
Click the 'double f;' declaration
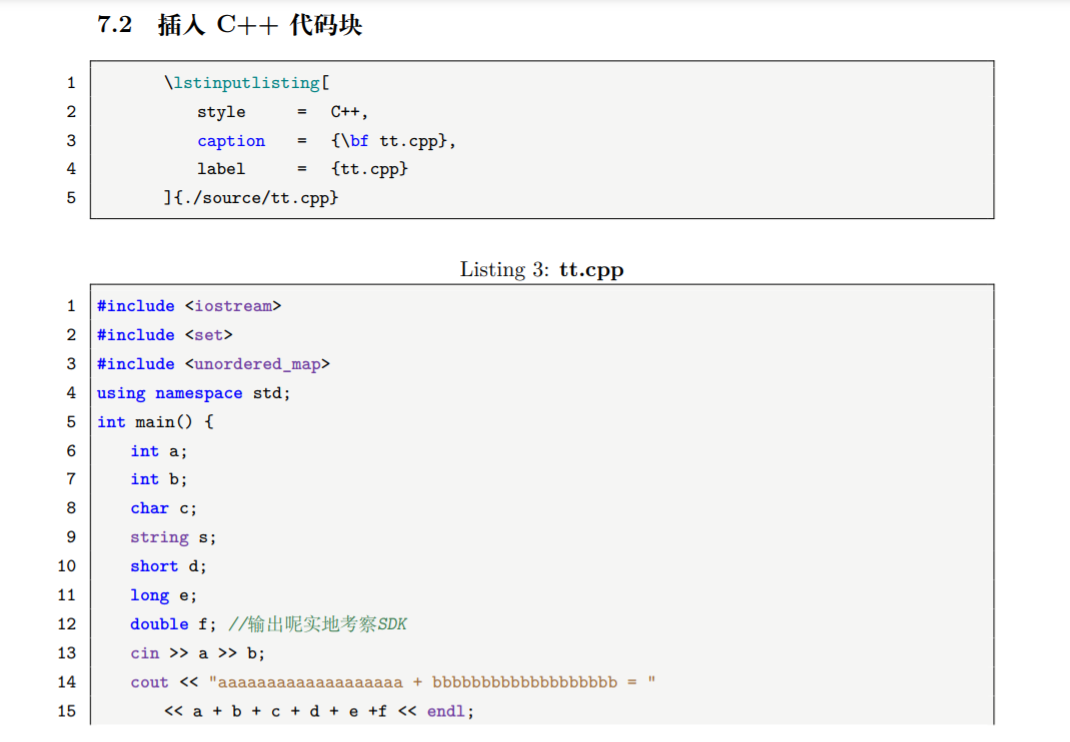(x=173, y=625)
